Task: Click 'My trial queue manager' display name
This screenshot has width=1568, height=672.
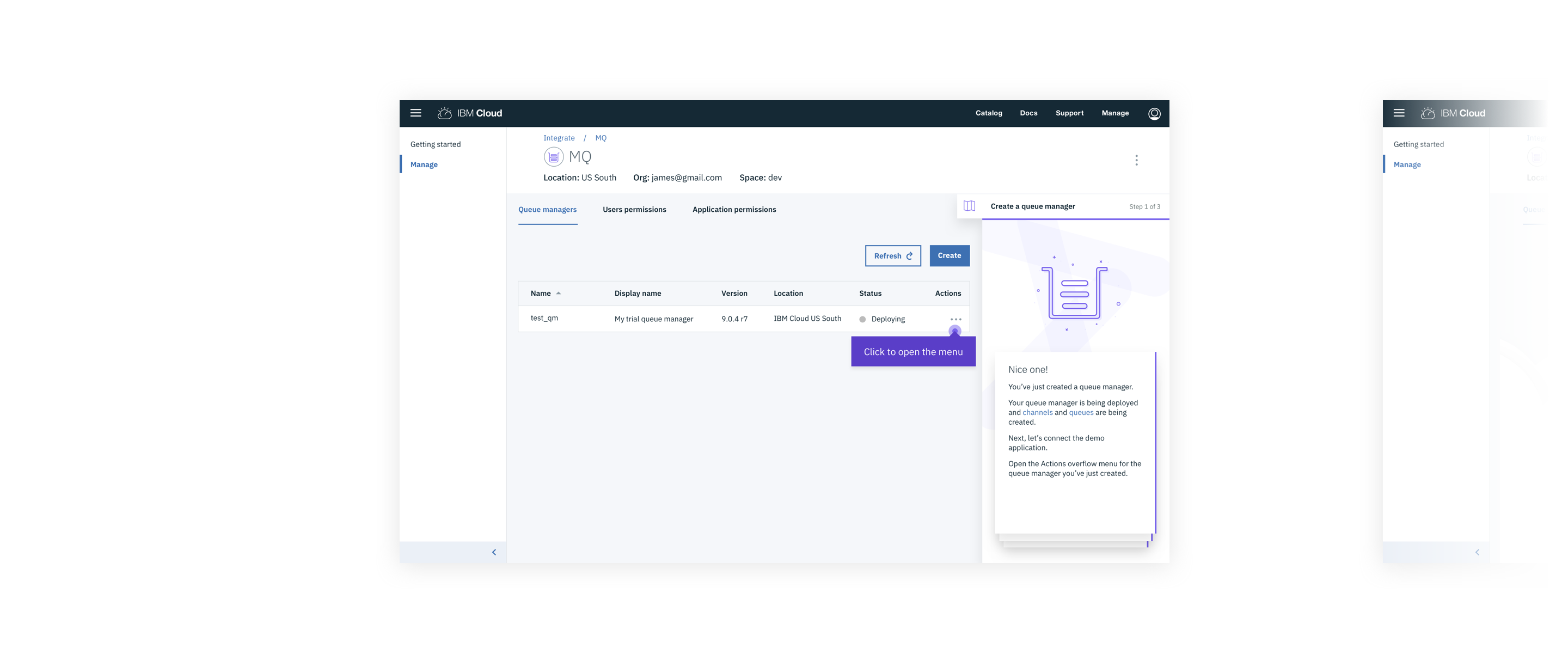Action: click(x=654, y=319)
